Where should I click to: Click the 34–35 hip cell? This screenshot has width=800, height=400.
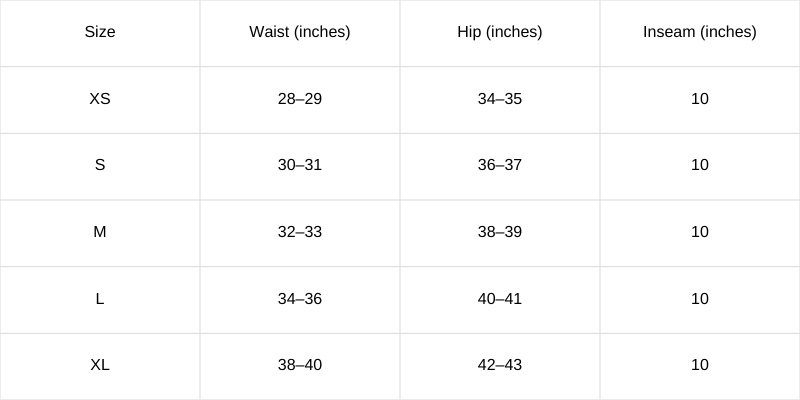pos(500,99)
